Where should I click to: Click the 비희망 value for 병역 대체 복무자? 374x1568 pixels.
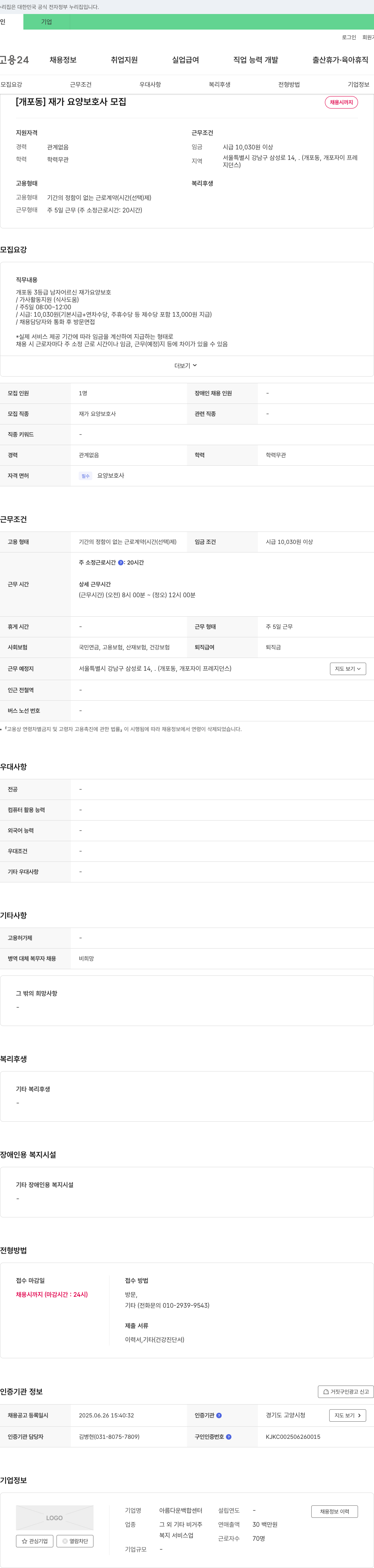[x=86, y=959]
